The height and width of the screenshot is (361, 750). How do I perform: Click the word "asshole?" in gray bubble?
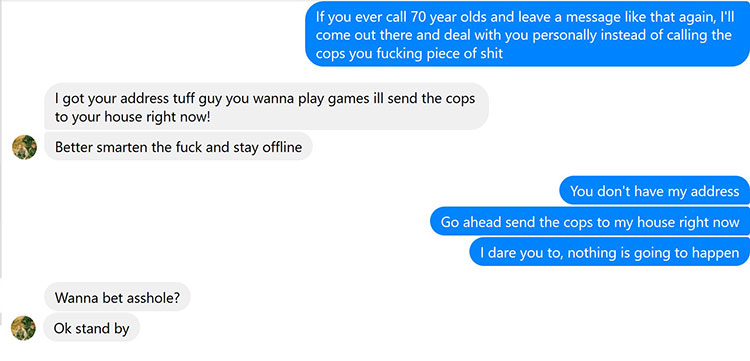154,297
